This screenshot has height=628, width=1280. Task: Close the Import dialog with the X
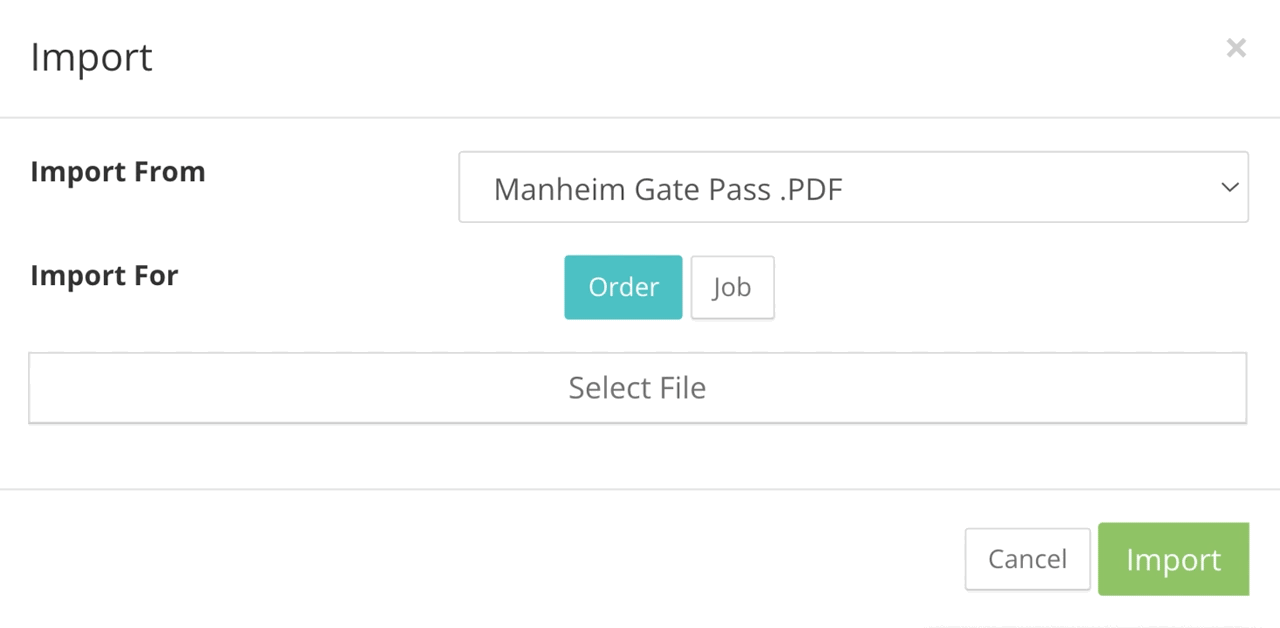[x=1236, y=48]
